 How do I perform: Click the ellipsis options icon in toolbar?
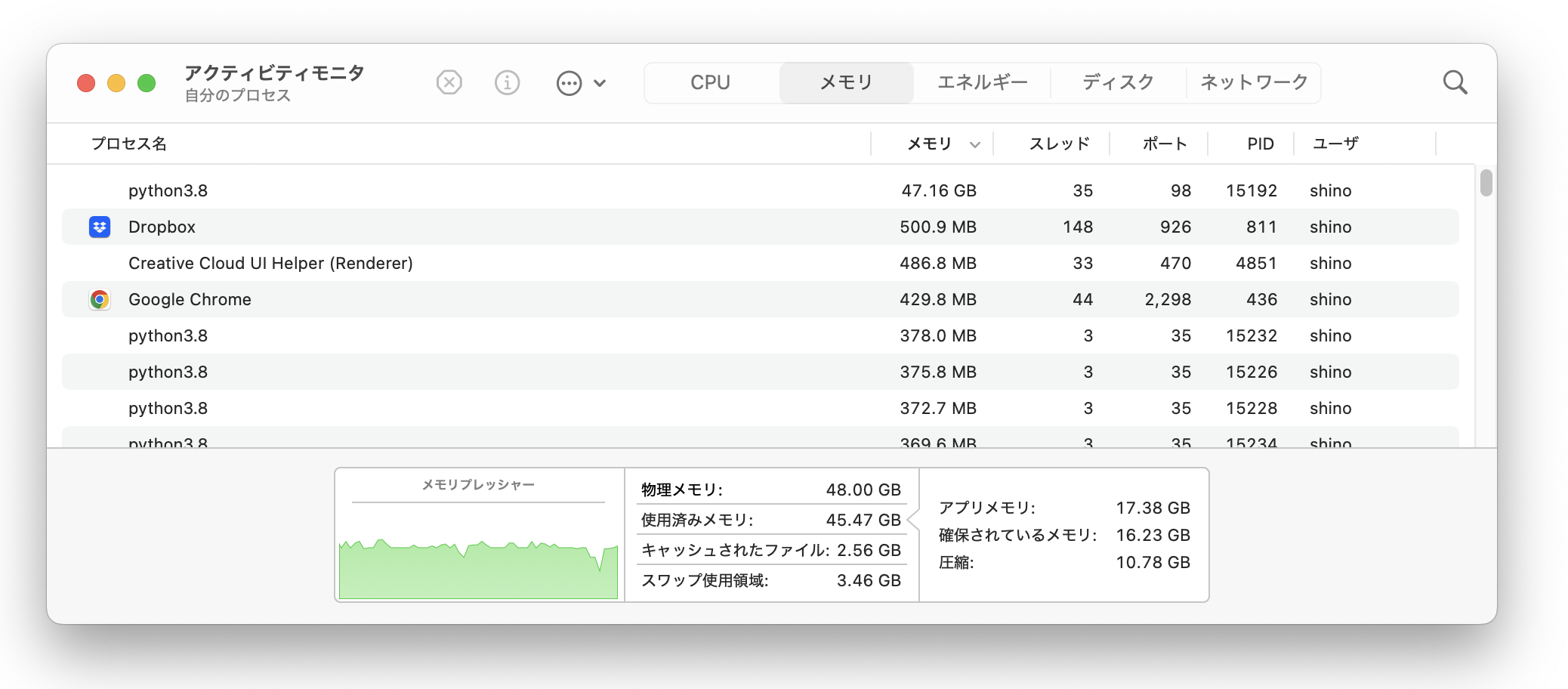[570, 83]
